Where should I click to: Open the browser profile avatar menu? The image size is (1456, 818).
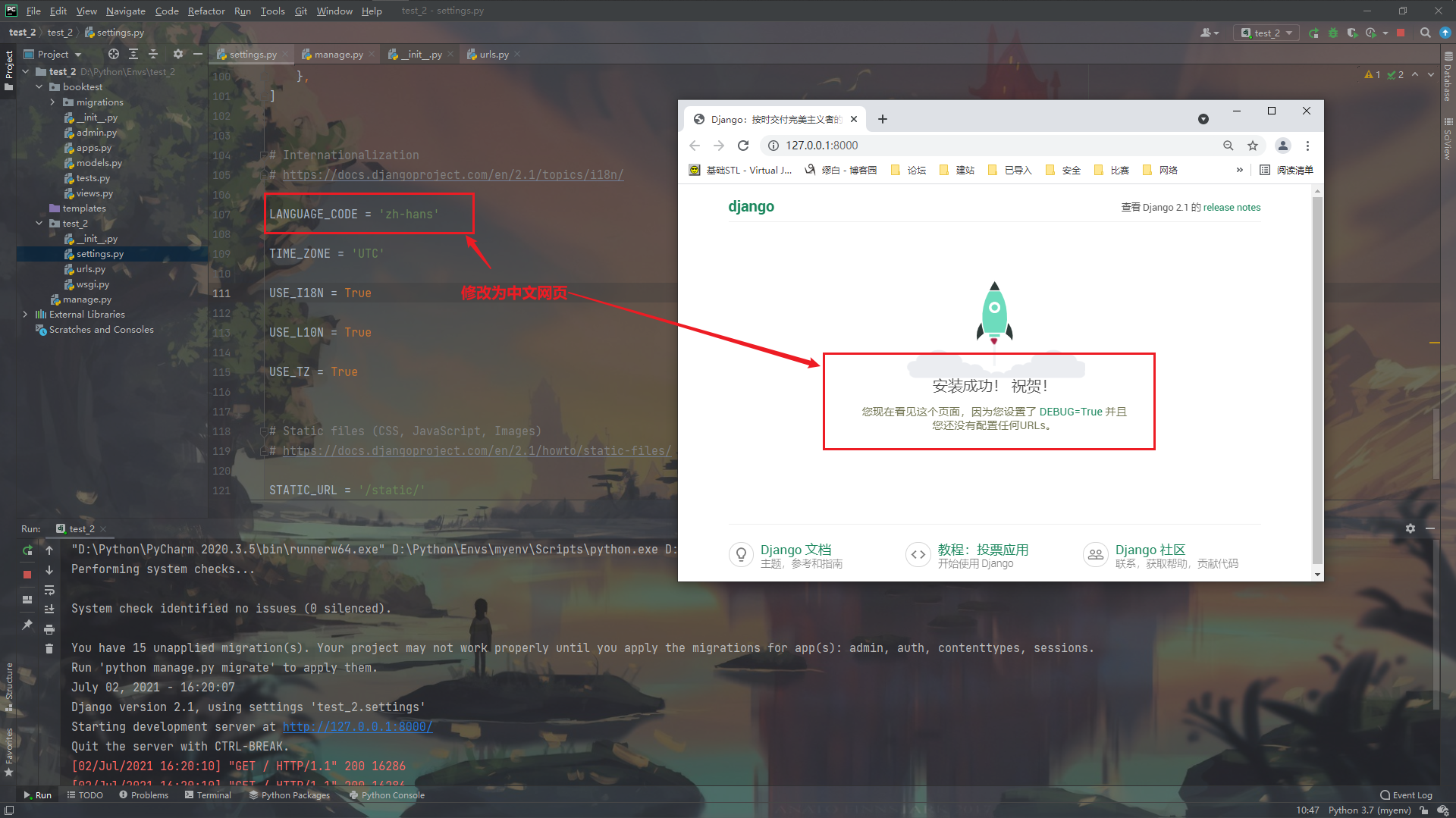1283,146
